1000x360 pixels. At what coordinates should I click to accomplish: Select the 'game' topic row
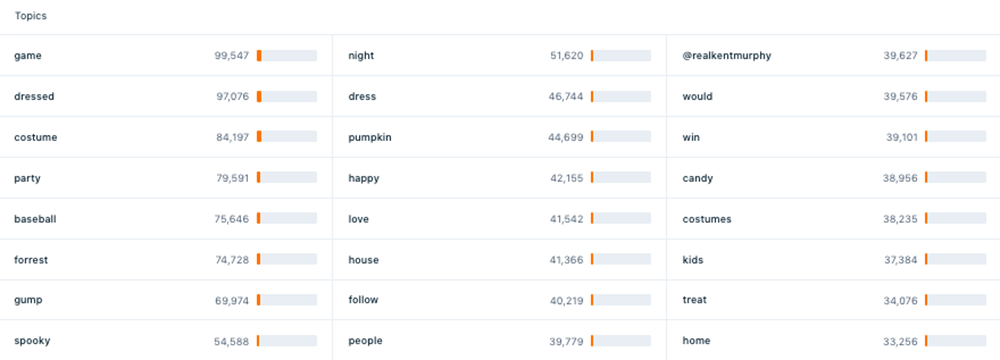point(166,56)
